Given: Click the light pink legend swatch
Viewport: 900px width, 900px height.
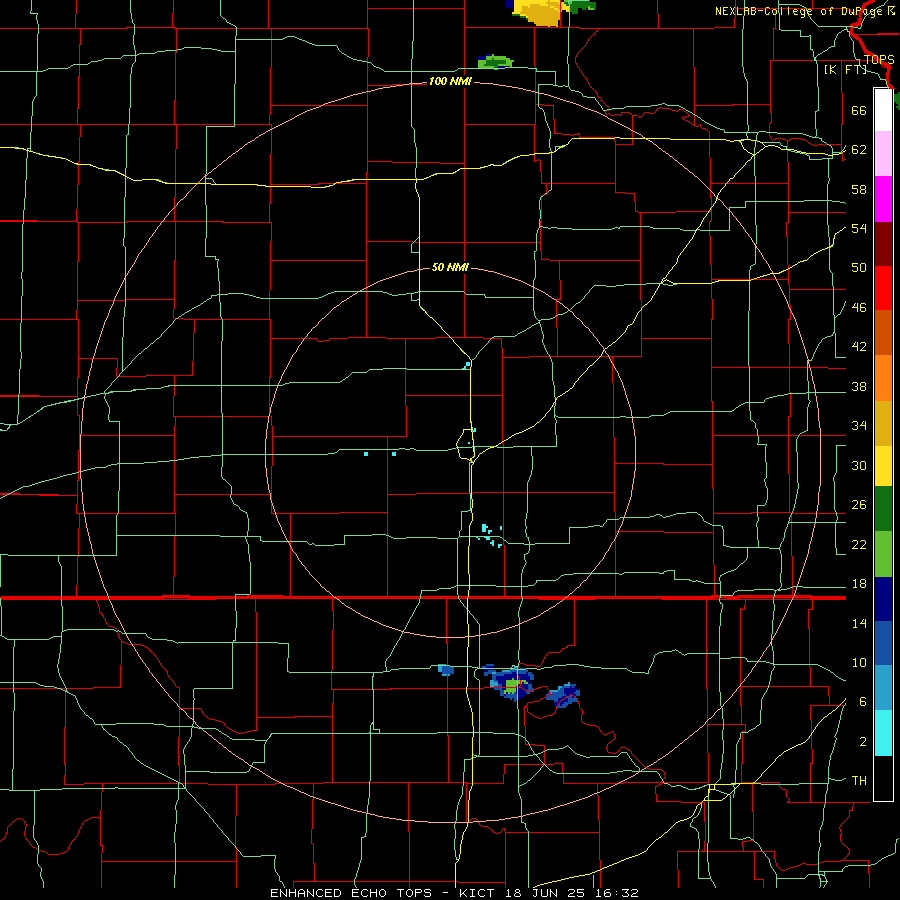Looking at the screenshot, I should 883,154.
